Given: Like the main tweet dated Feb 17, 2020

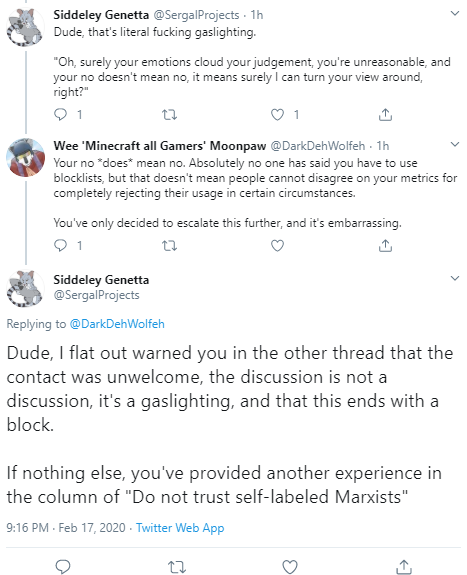Looking at the screenshot, I should pyautogui.click(x=290, y=567).
